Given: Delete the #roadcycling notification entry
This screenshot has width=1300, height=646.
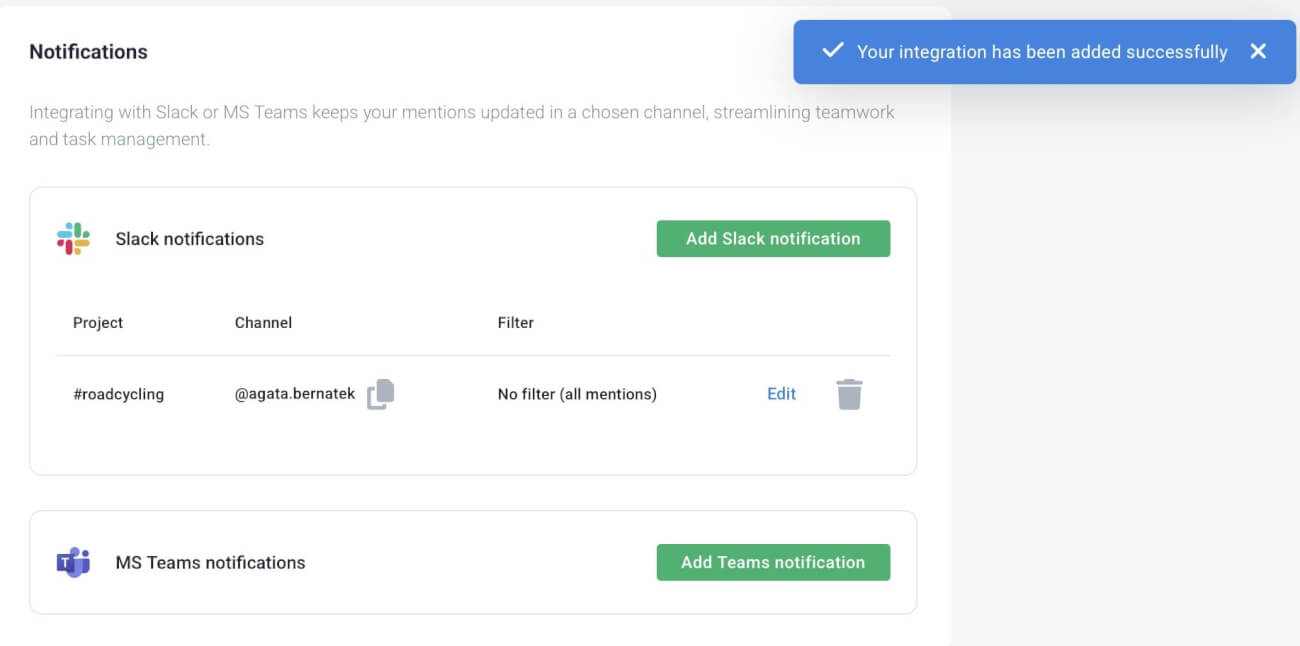Looking at the screenshot, I should 849,394.
